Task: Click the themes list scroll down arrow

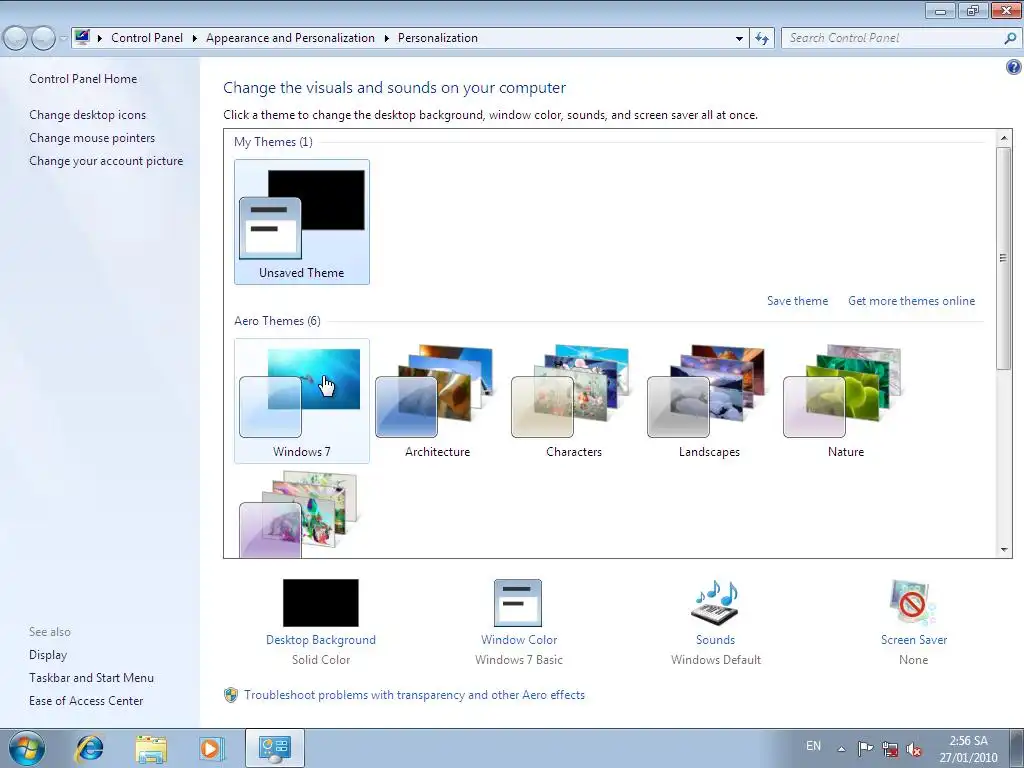Action: pos(1004,550)
